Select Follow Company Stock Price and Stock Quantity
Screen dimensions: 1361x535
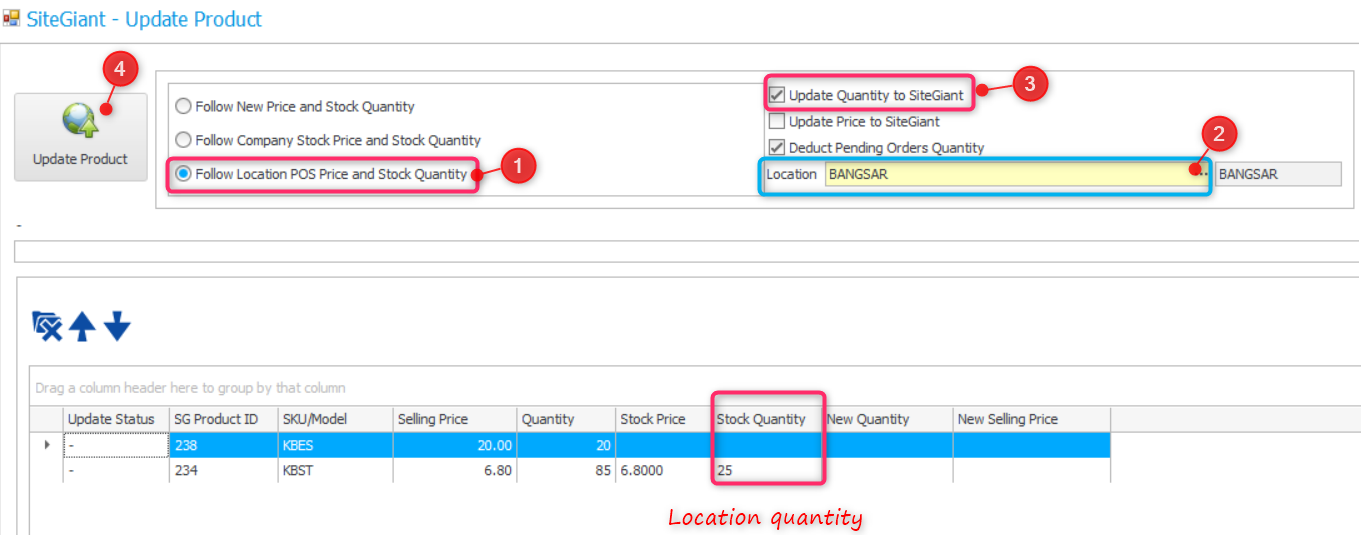pos(328,140)
